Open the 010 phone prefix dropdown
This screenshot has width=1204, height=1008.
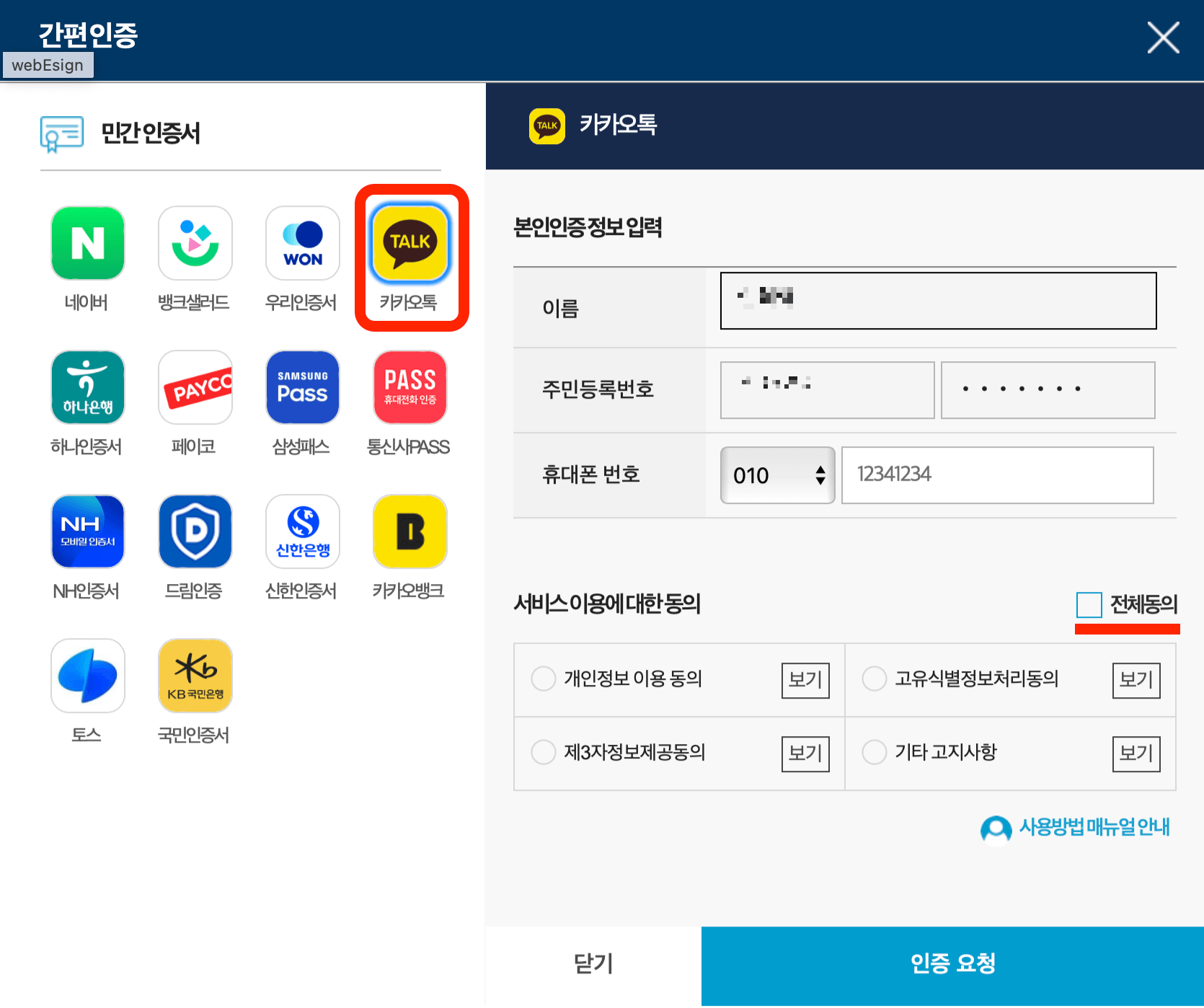(x=777, y=475)
